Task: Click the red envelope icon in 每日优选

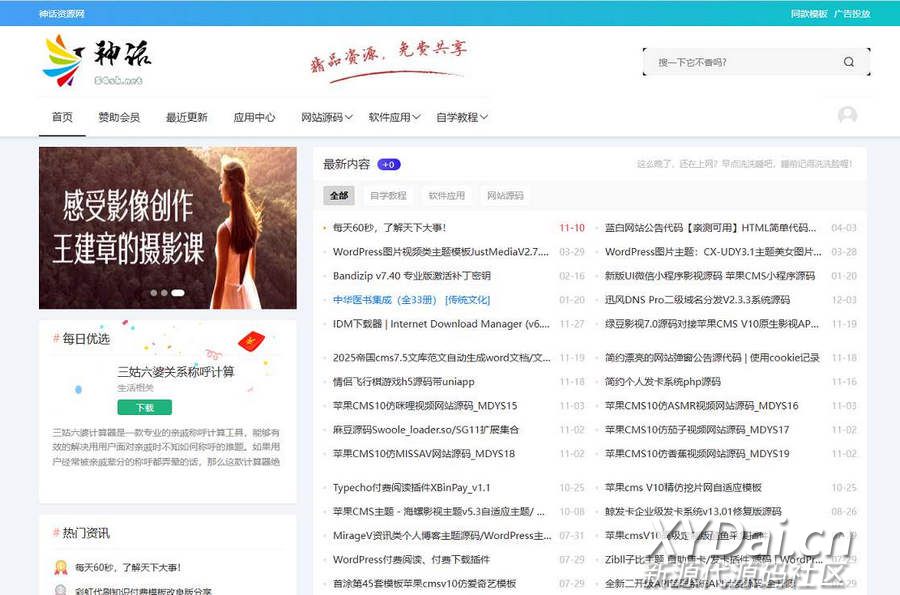Action: click(x=251, y=340)
